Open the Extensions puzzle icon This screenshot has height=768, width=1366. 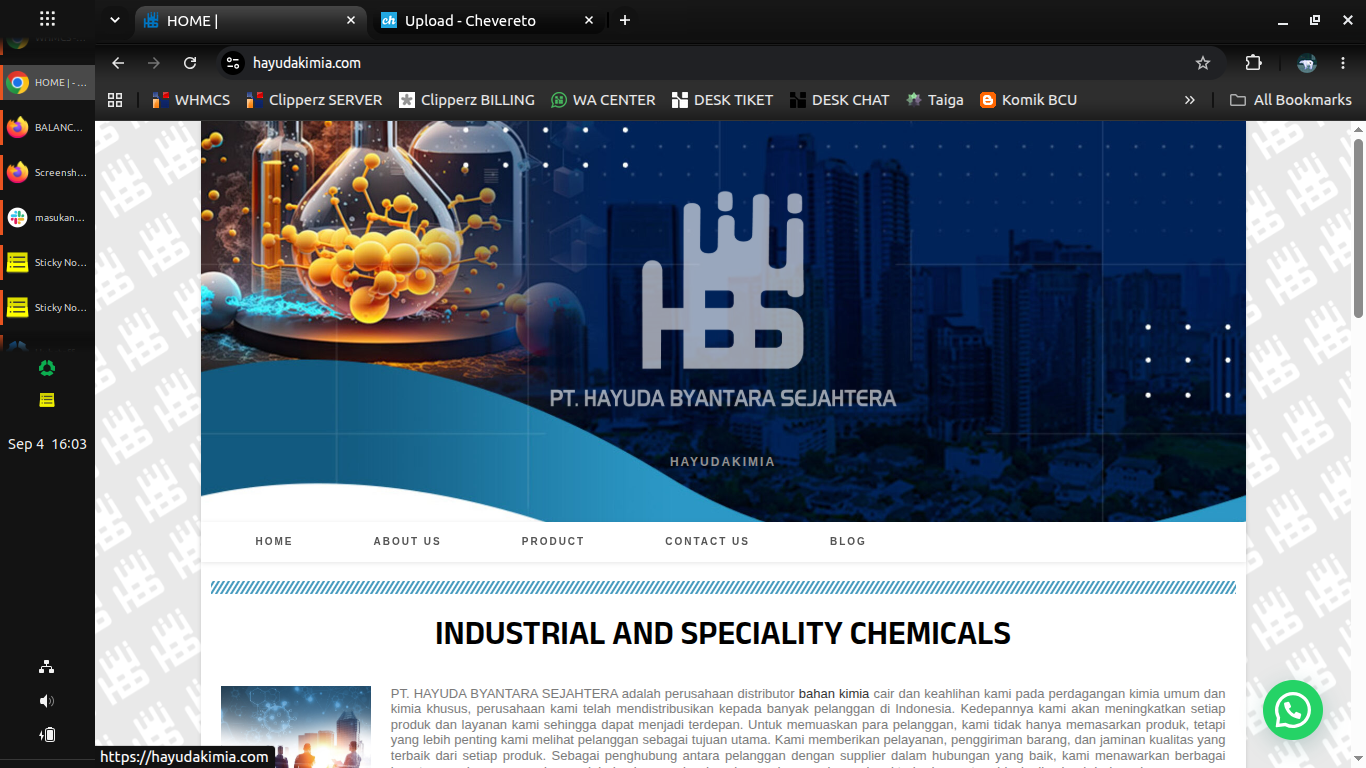(1254, 63)
